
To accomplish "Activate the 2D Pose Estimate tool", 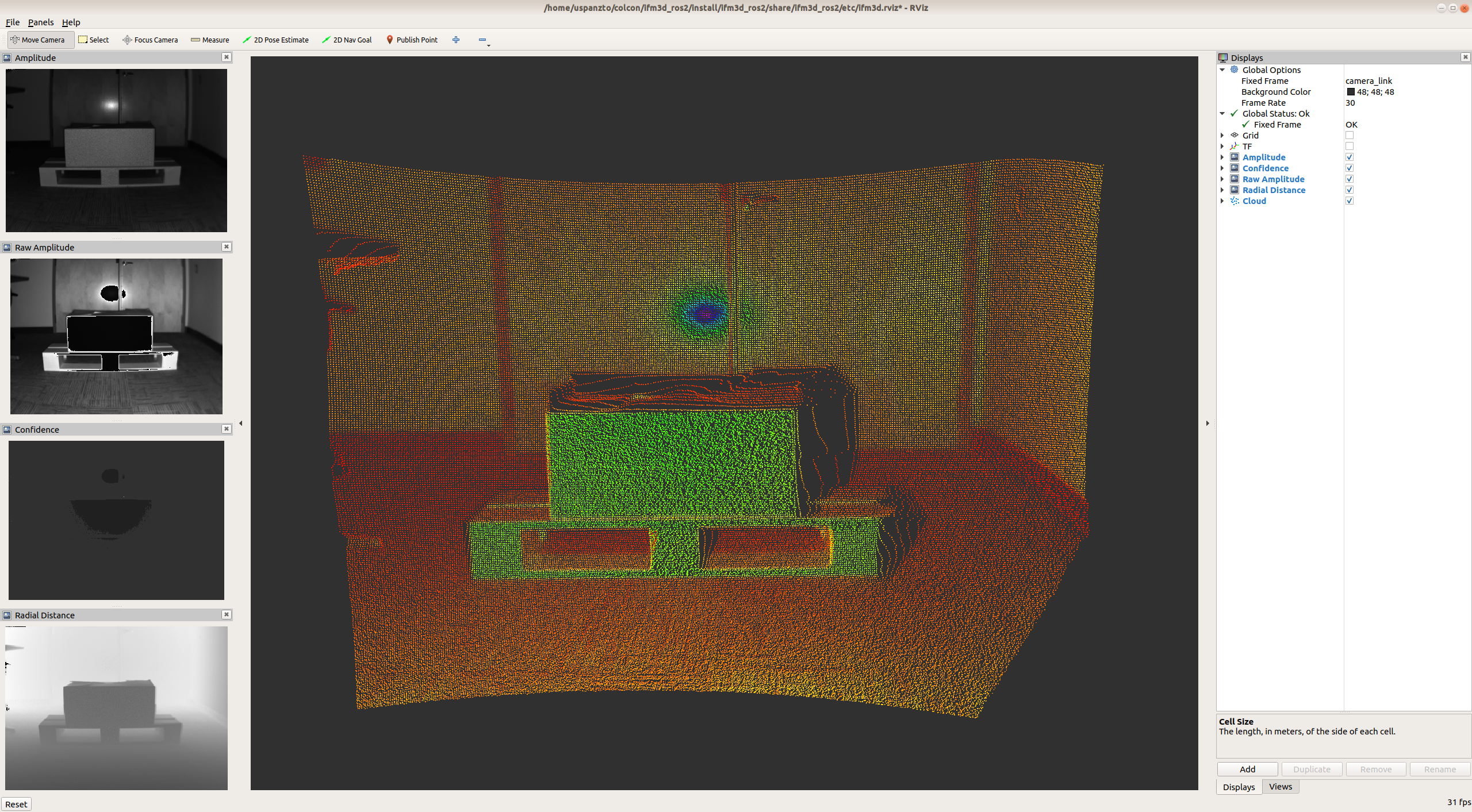I will point(275,40).
